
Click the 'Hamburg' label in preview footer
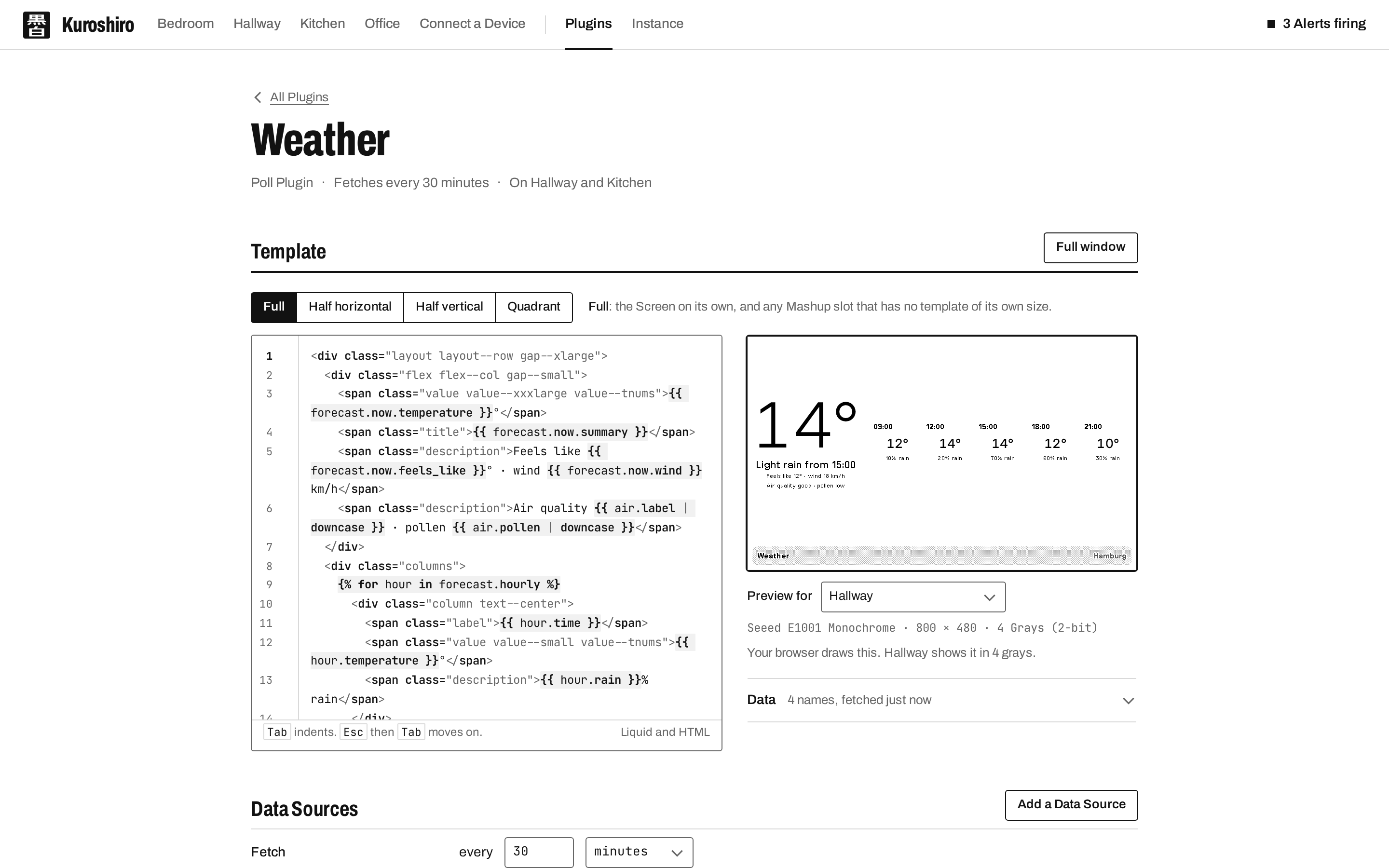click(1109, 556)
